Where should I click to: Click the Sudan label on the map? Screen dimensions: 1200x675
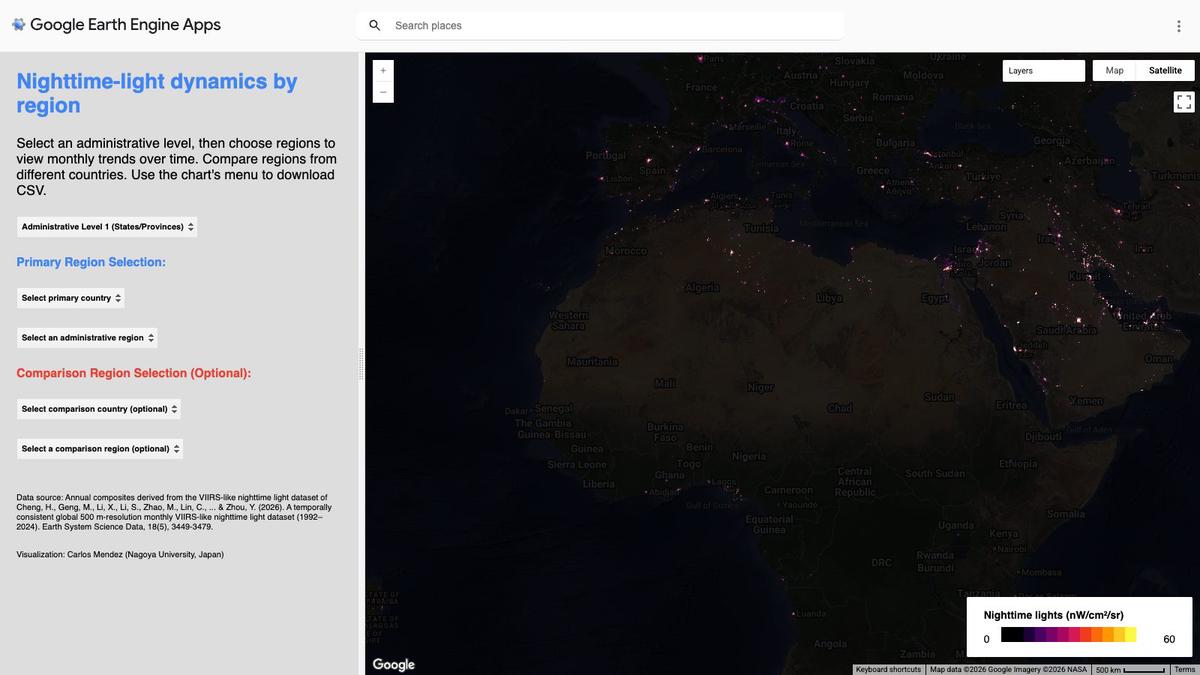939,397
